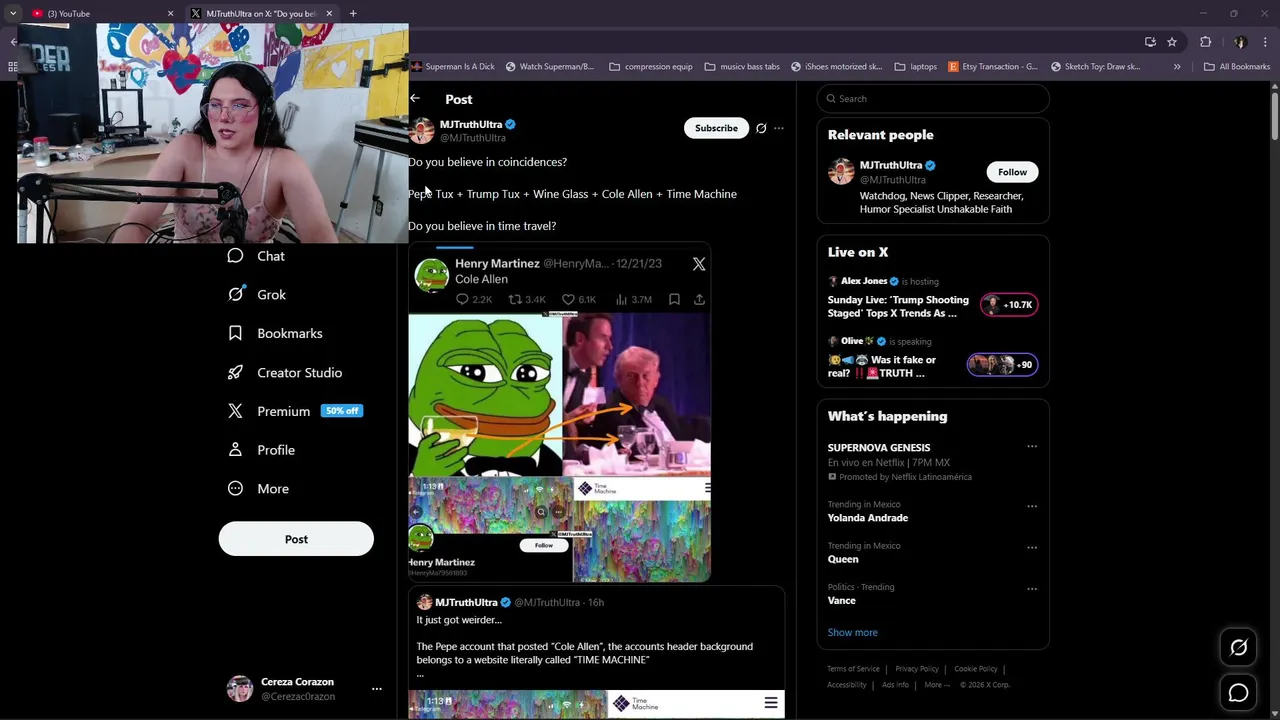This screenshot has height=720, width=1280.
Task: Open options for Yolanda Andrade trend
Action: tap(1032, 506)
